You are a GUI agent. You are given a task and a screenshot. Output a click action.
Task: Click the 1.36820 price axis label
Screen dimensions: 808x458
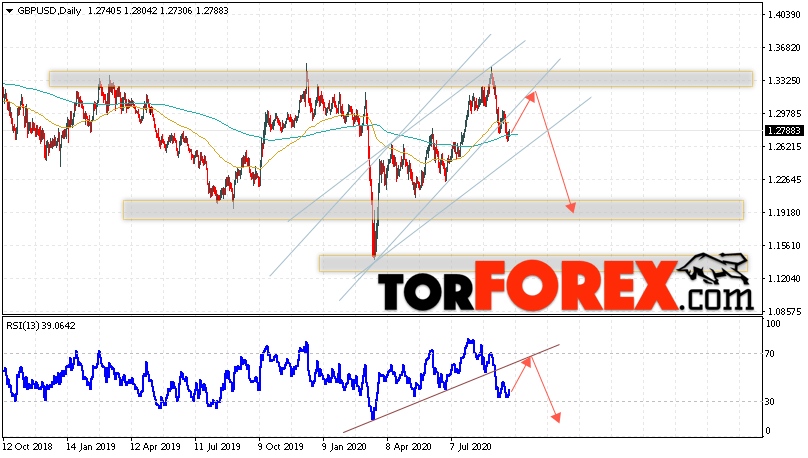coord(783,48)
